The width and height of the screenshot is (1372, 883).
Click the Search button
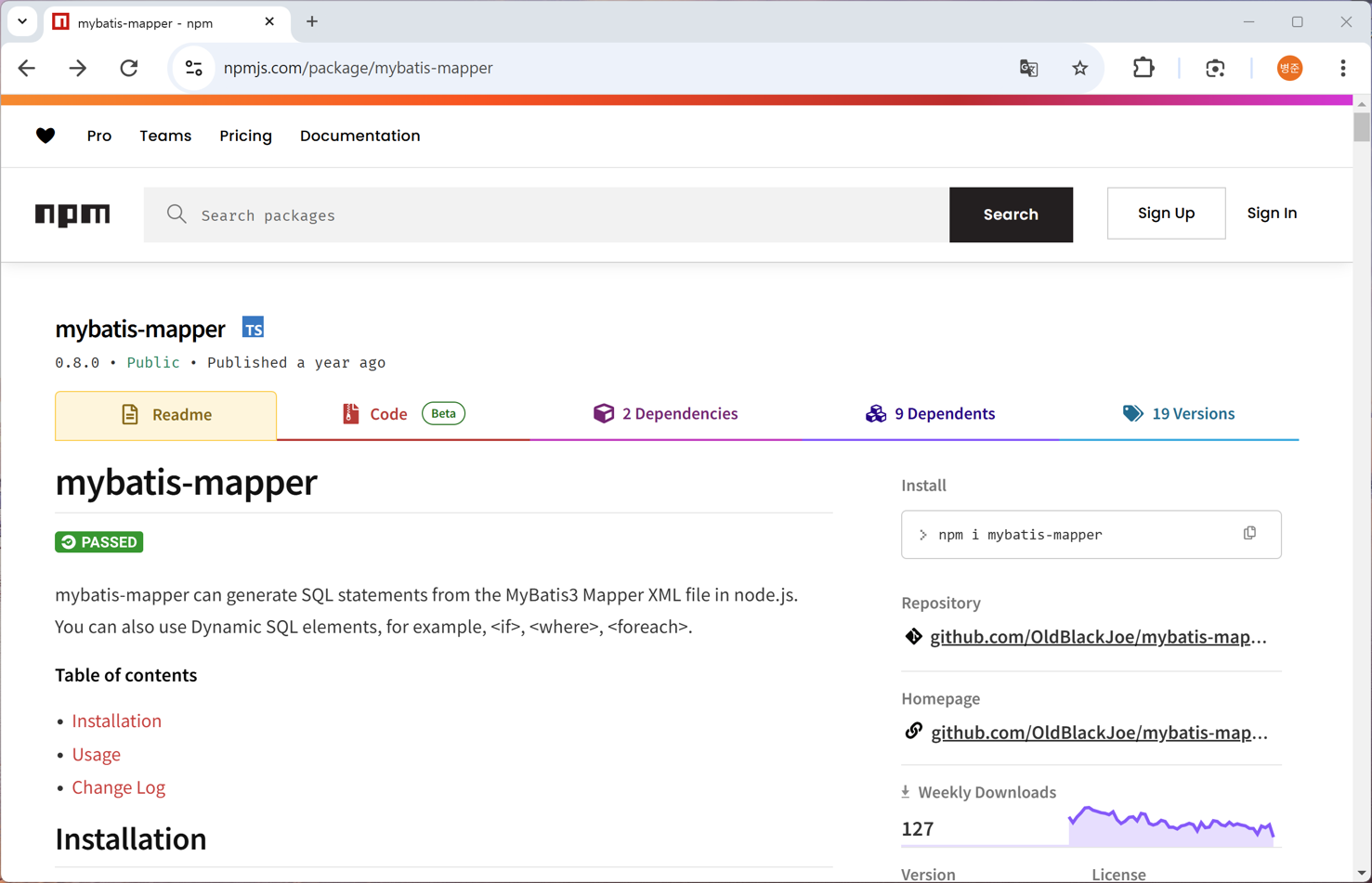[1011, 214]
